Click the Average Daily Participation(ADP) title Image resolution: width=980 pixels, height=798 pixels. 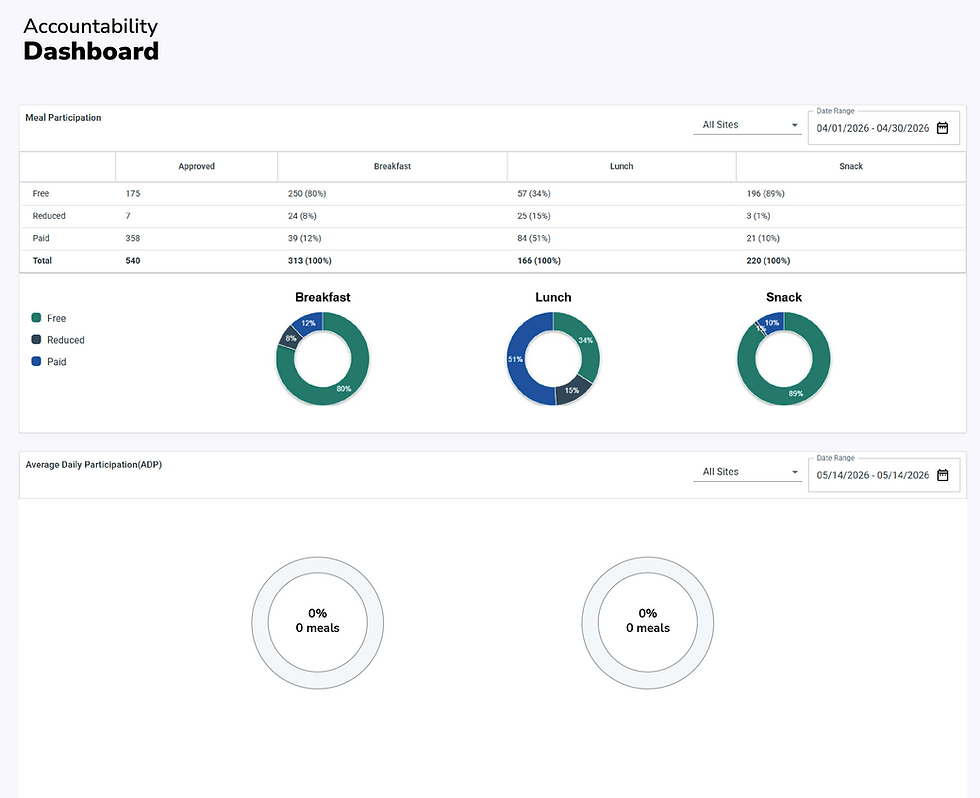(x=94, y=464)
